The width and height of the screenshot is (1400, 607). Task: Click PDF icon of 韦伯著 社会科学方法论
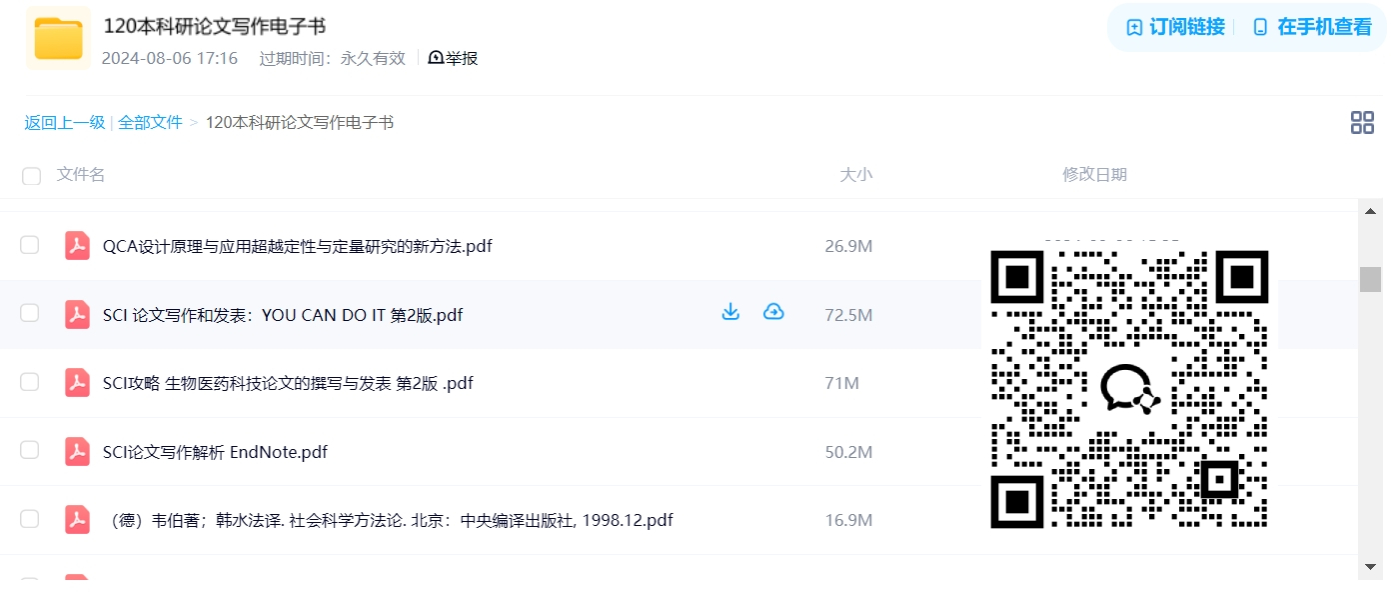77,520
